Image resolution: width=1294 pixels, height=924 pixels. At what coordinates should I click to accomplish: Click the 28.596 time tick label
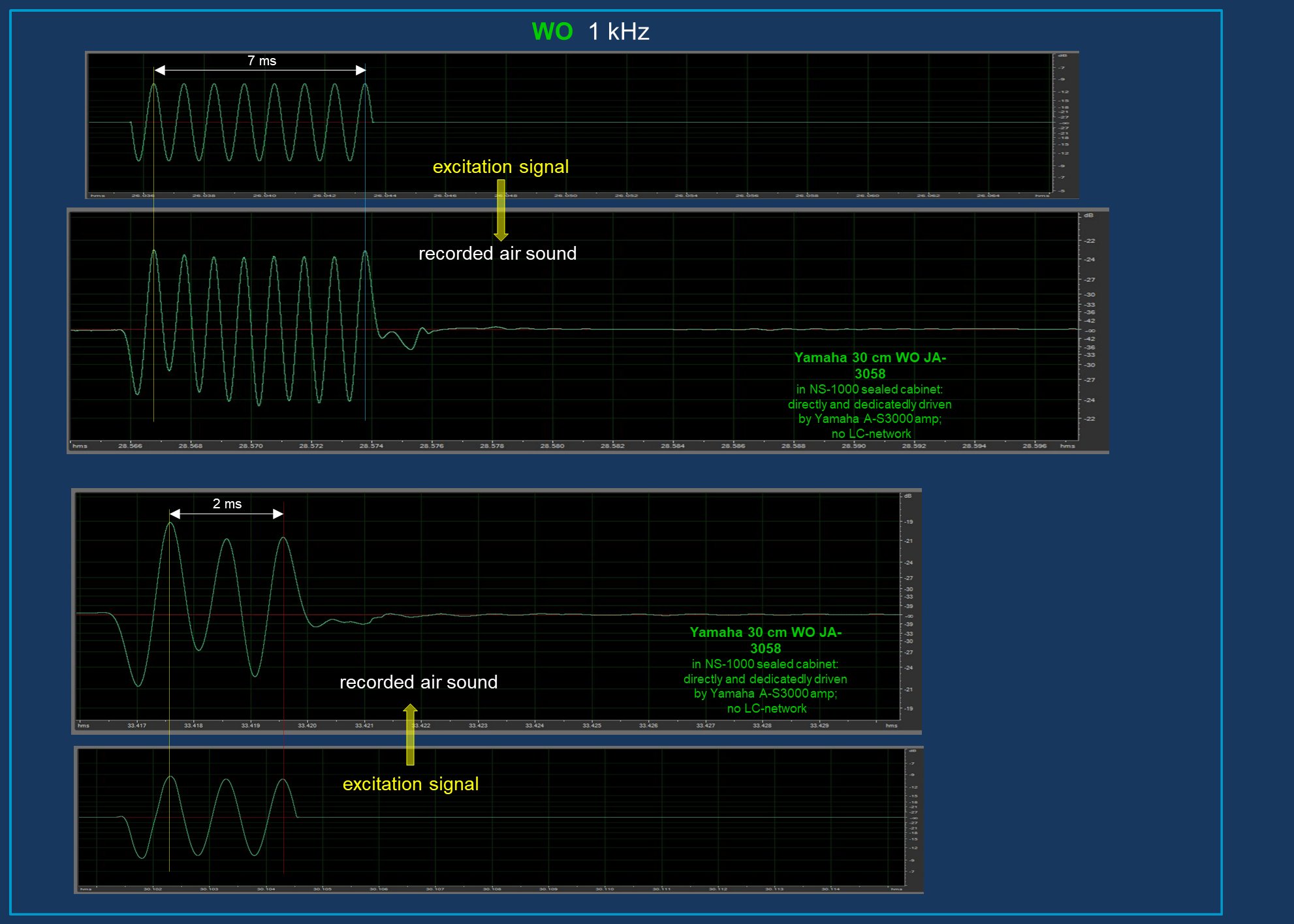point(1035,446)
